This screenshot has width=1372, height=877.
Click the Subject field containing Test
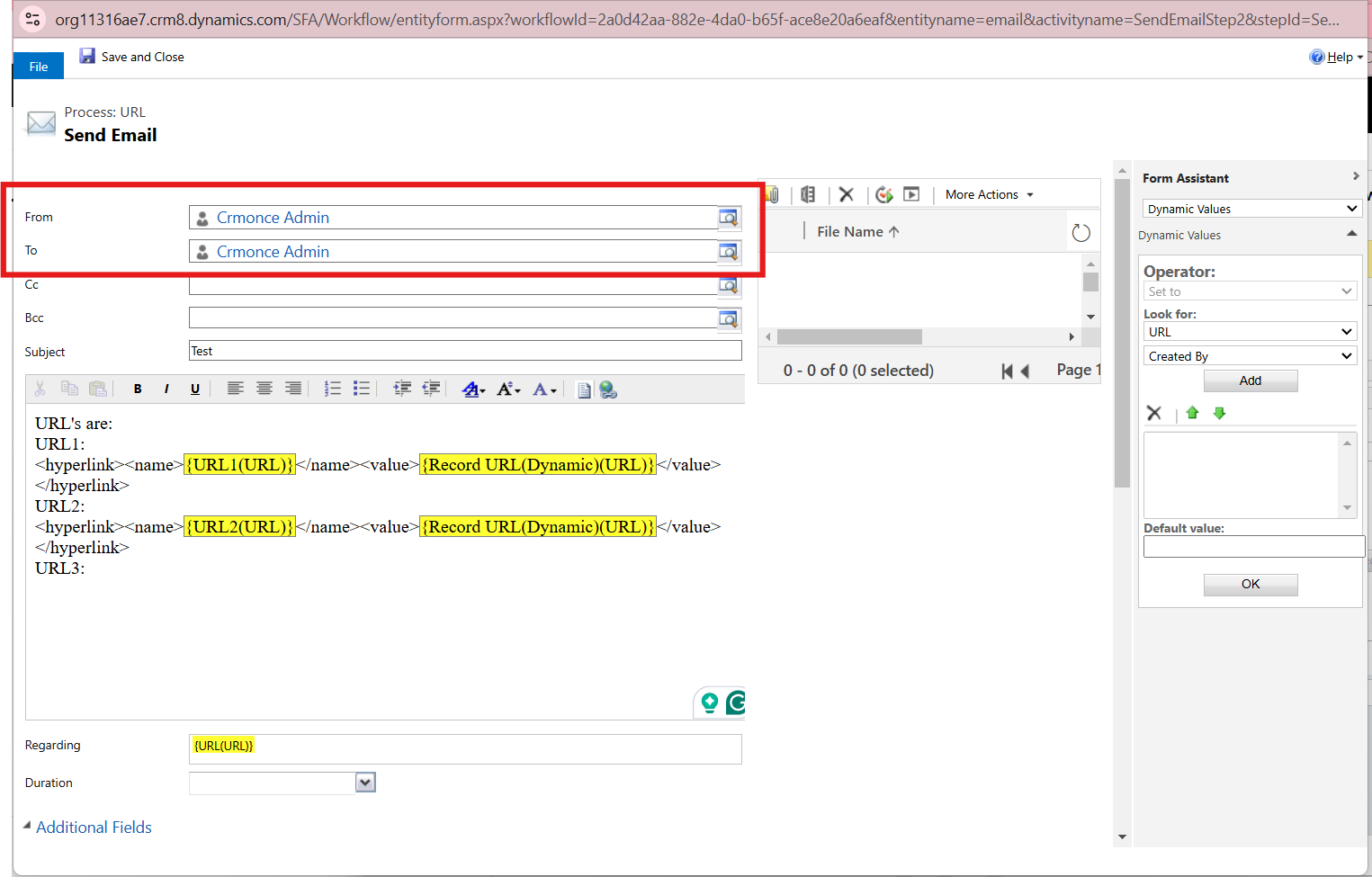[465, 351]
